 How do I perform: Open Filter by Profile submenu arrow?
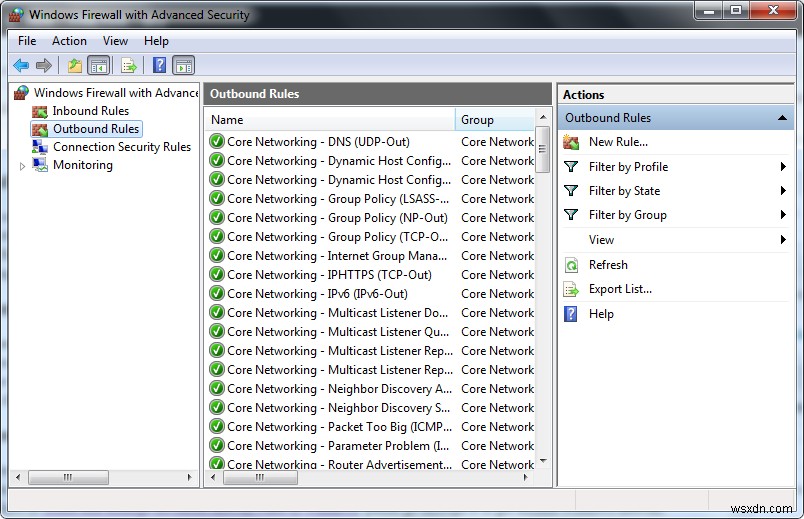783,167
